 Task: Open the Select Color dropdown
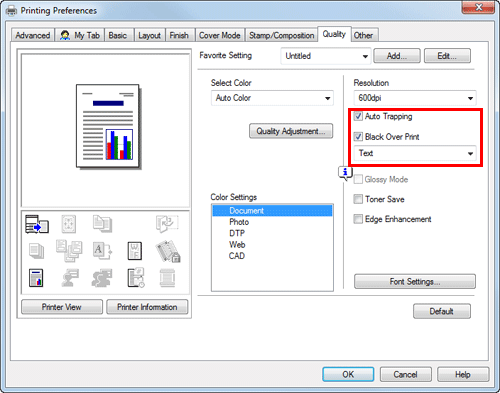pyautogui.click(x=272, y=98)
